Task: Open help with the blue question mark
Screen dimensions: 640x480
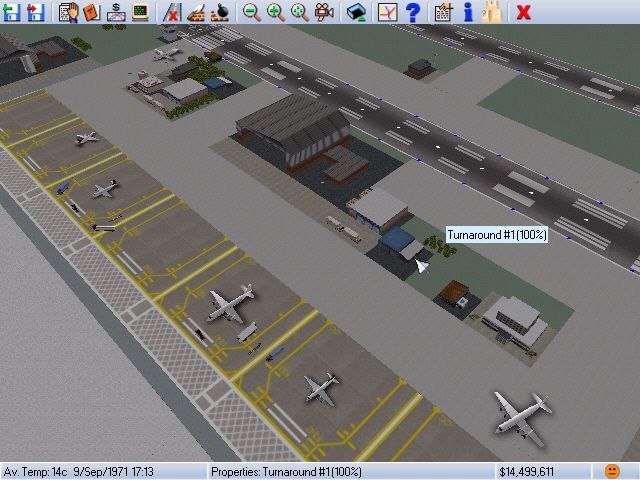Action: tap(411, 12)
